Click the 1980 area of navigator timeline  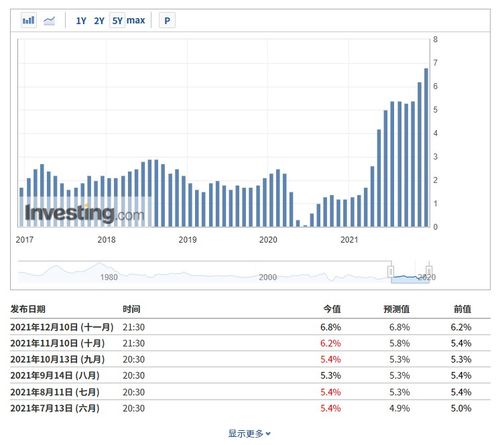(109, 277)
